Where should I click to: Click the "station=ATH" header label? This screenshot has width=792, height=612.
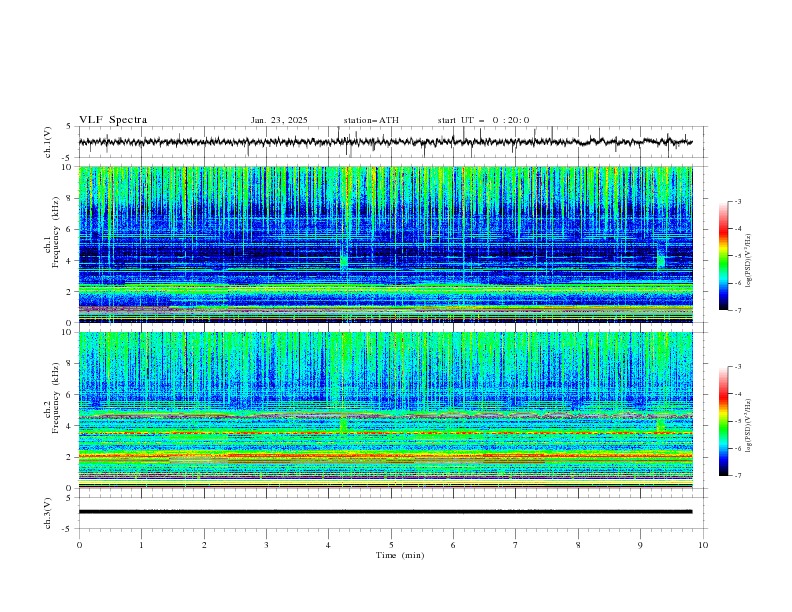tap(371, 120)
